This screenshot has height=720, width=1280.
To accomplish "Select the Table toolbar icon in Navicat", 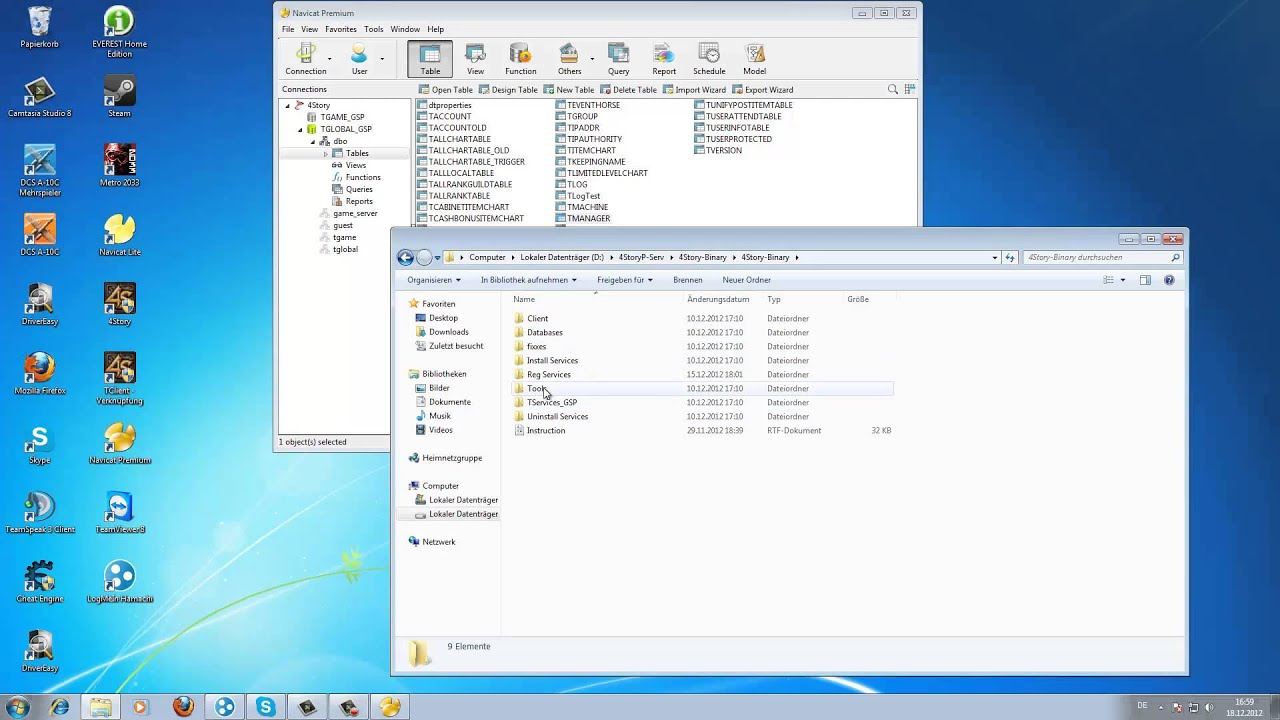I will [430, 60].
